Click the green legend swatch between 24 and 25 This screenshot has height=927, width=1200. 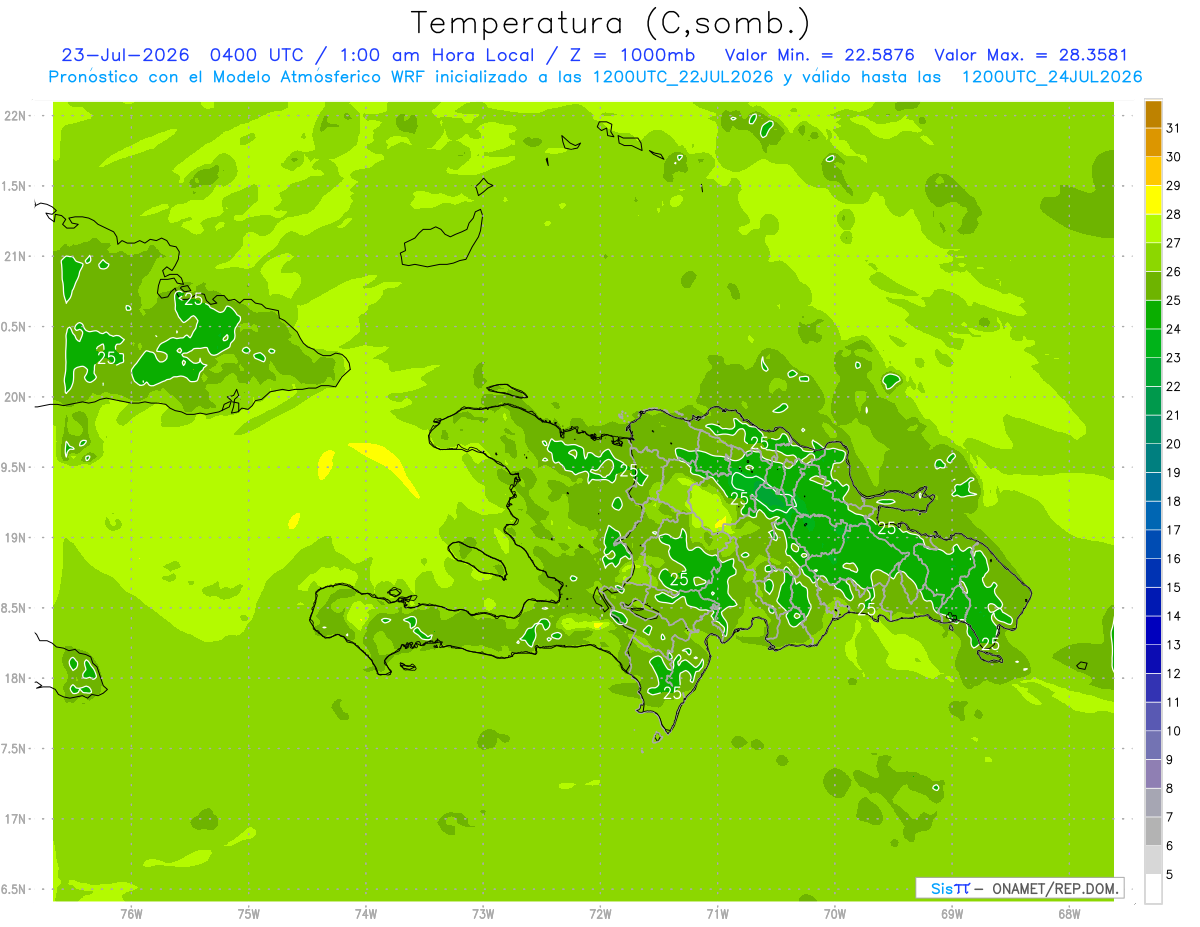1153,315
